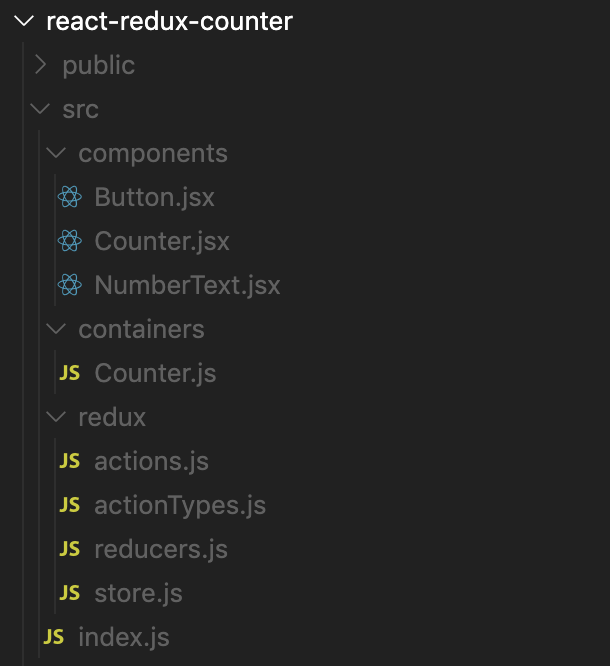The height and width of the screenshot is (666, 610).
Task: Select the public folder label
Action: click(x=98, y=66)
